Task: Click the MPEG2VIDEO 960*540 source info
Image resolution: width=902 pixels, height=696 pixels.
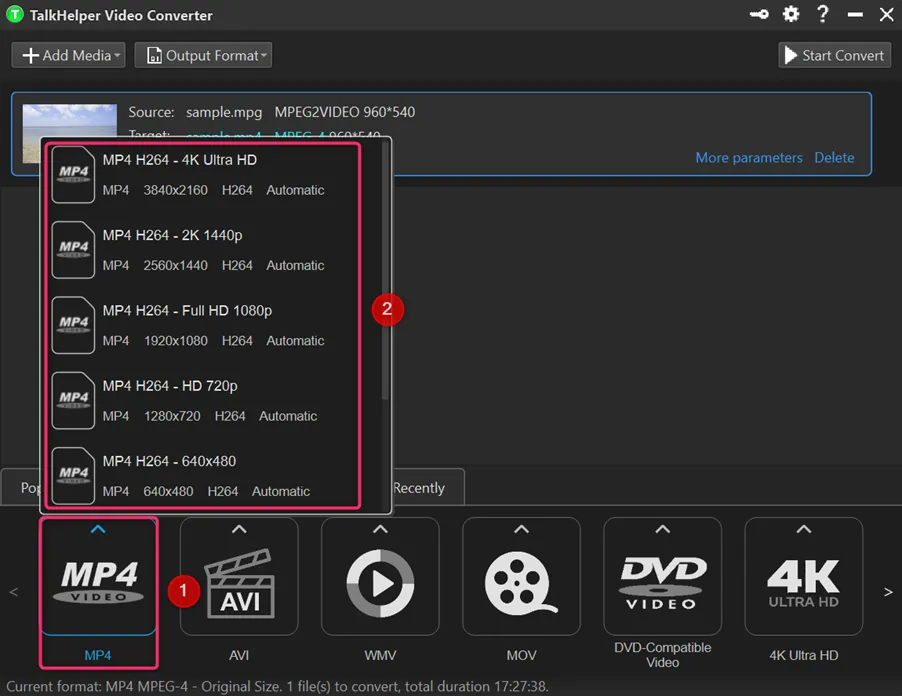Action: (345, 112)
